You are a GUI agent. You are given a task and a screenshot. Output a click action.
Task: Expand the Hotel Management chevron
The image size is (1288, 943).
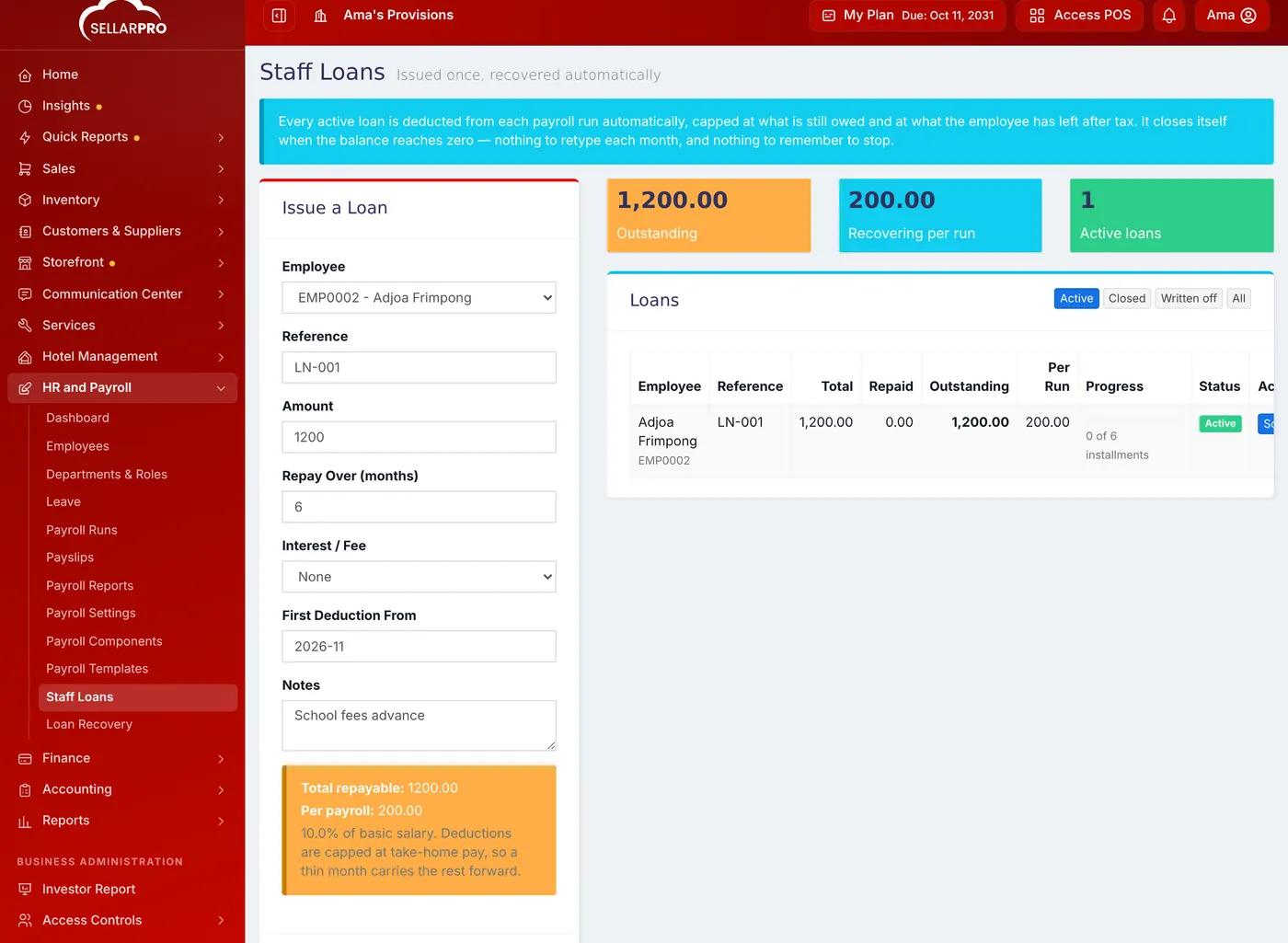point(221,357)
